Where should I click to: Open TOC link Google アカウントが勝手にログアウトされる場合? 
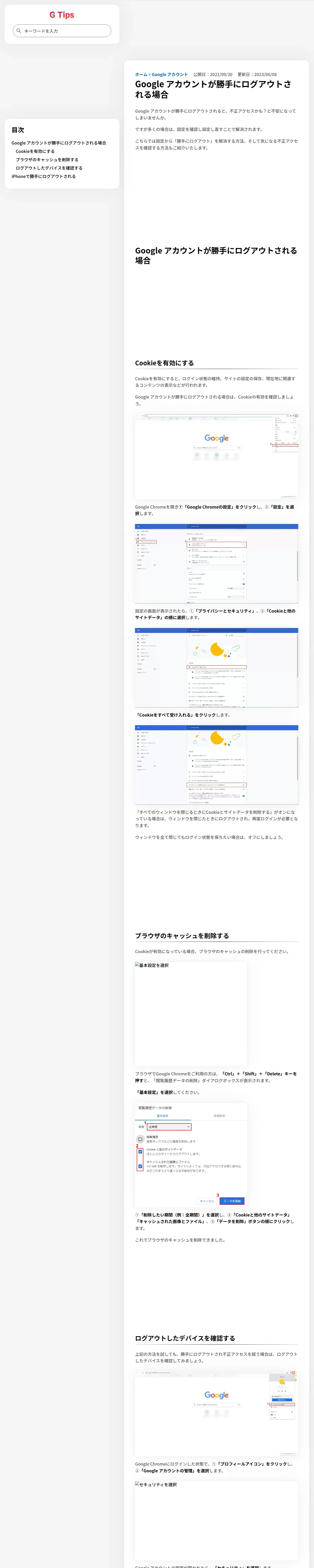pos(59,143)
